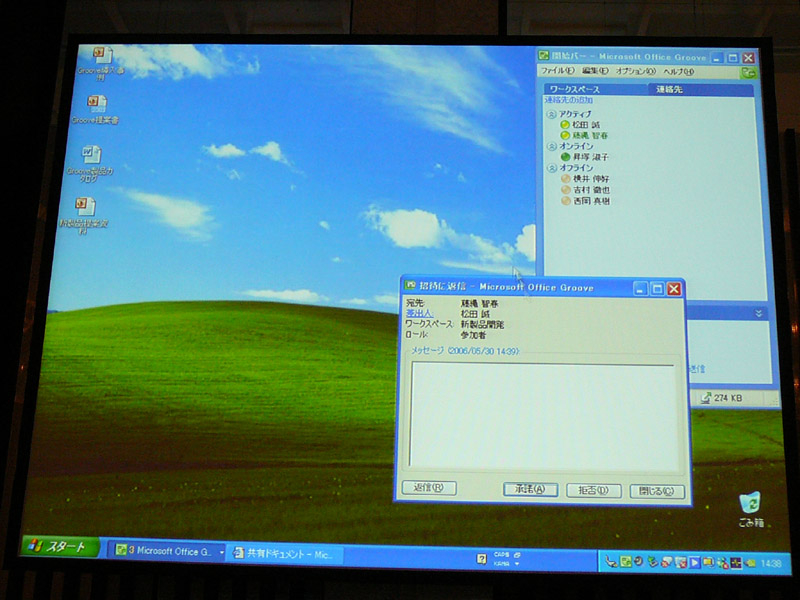Click the 3 Microsoft Office G. taskbar group
Viewport: 800px width, 600px height.
pyautogui.click(x=164, y=551)
